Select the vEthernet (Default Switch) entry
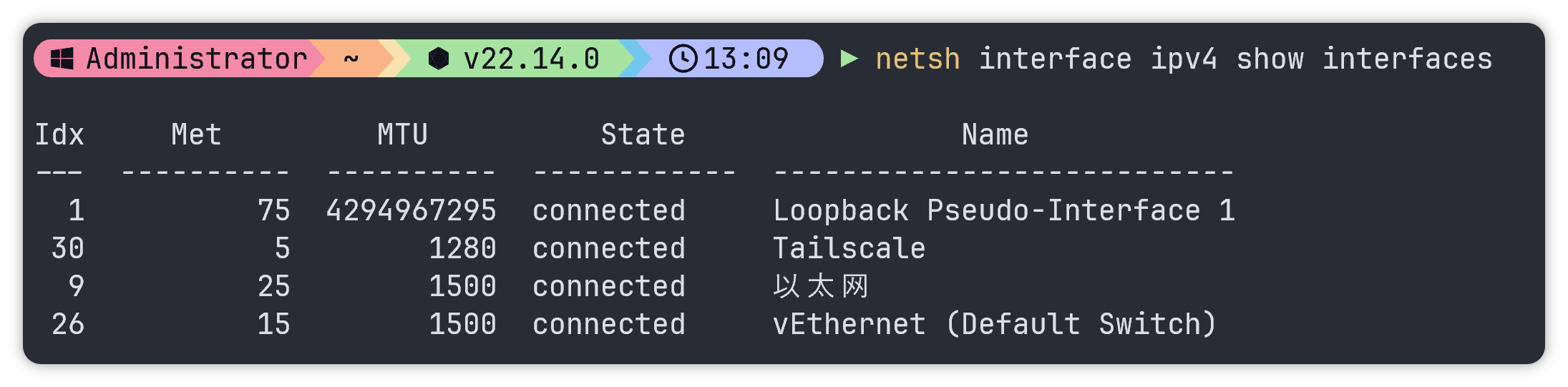 click(x=995, y=324)
